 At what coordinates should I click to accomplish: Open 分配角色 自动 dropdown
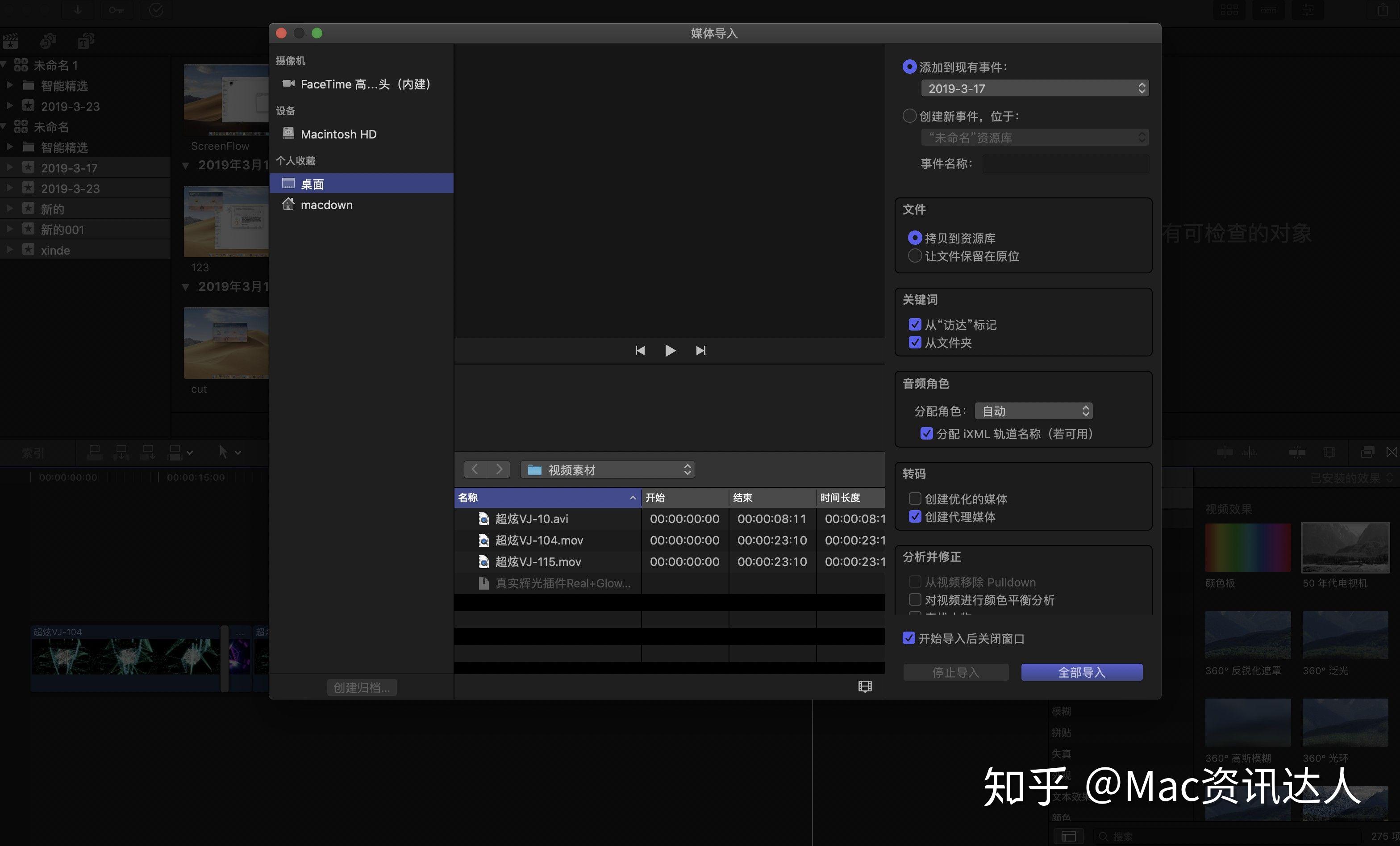(x=1033, y=410)
